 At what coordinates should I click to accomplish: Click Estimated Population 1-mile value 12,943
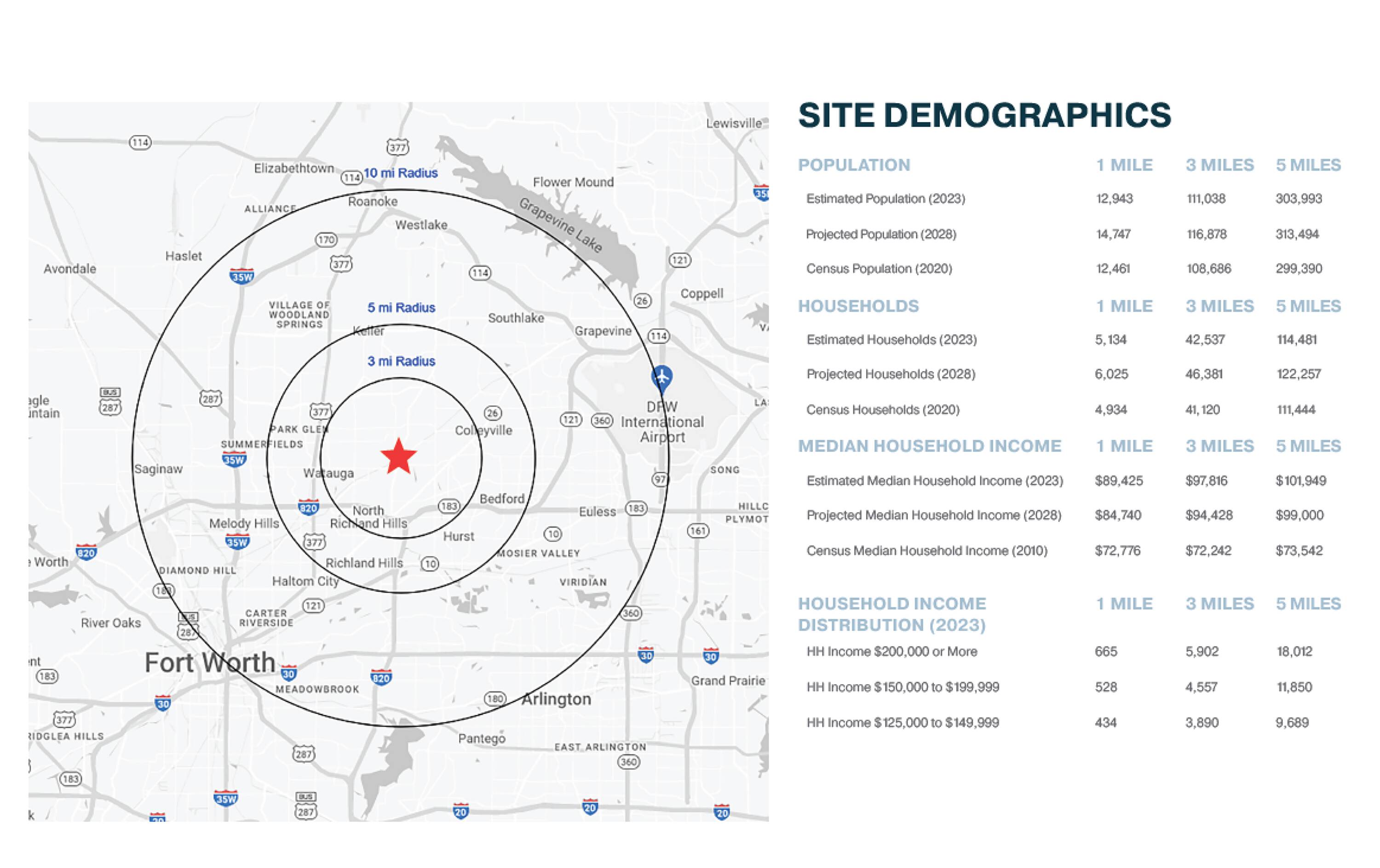pyautogui.click(x=1114, y=199)
